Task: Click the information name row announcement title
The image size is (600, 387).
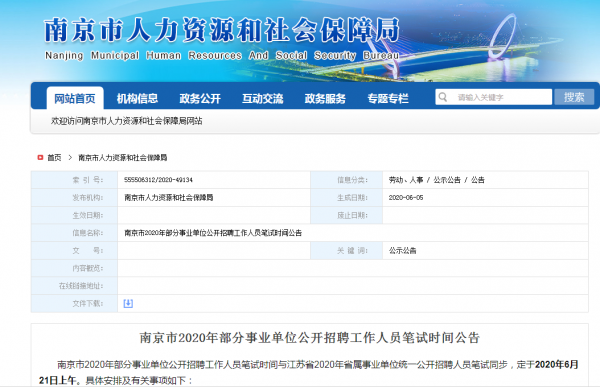Action: click(x=213, y=233)
